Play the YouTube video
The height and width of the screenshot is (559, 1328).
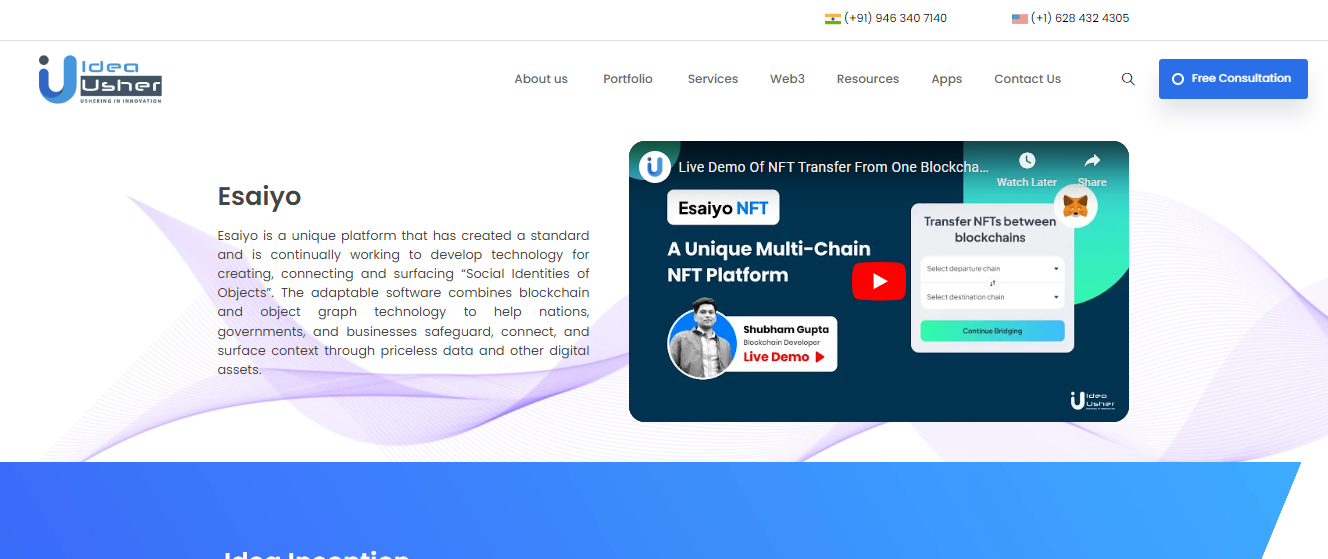click(x=878, y=281)
